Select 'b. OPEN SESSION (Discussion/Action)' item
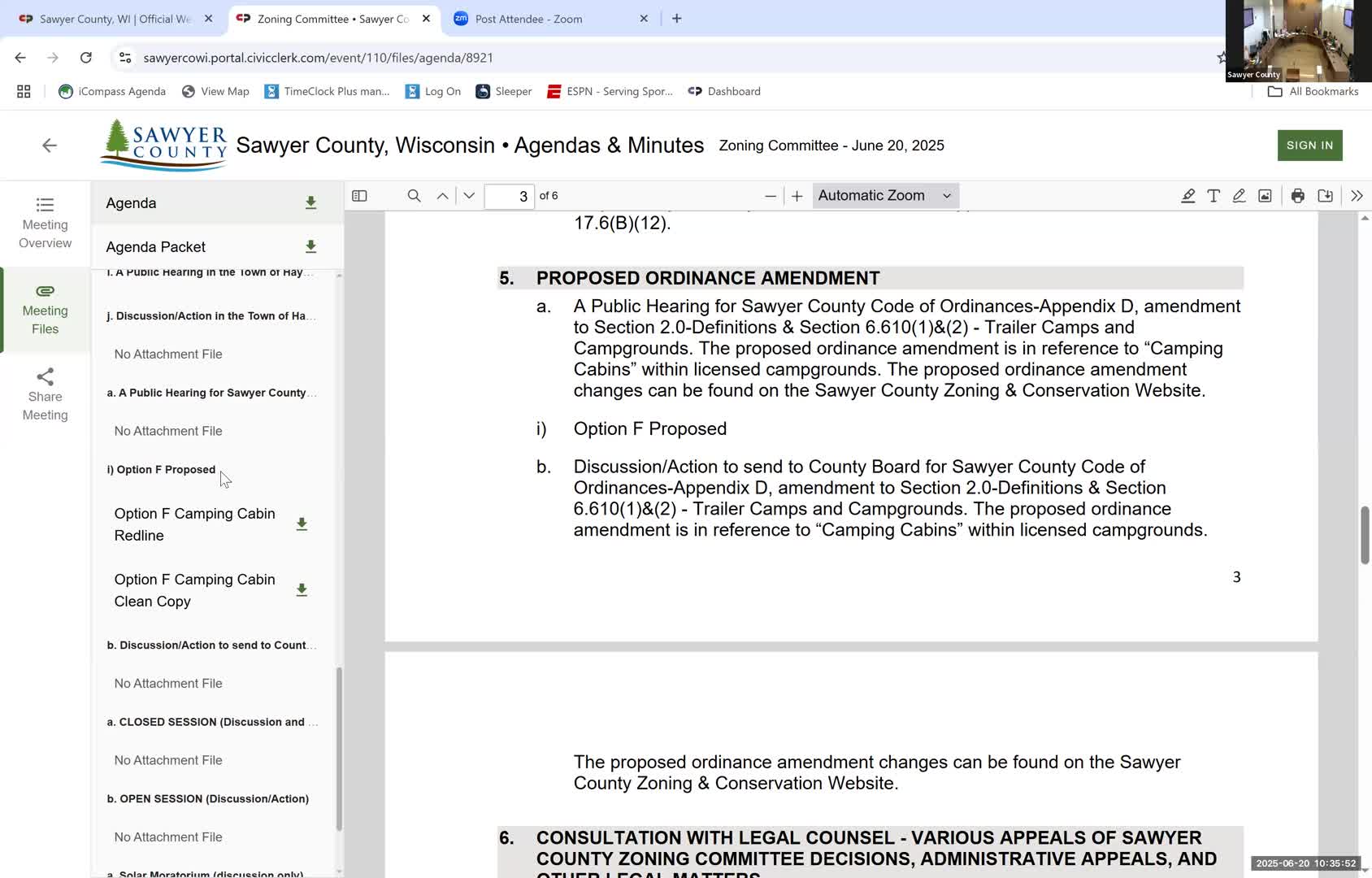 [x=207, y=799]
